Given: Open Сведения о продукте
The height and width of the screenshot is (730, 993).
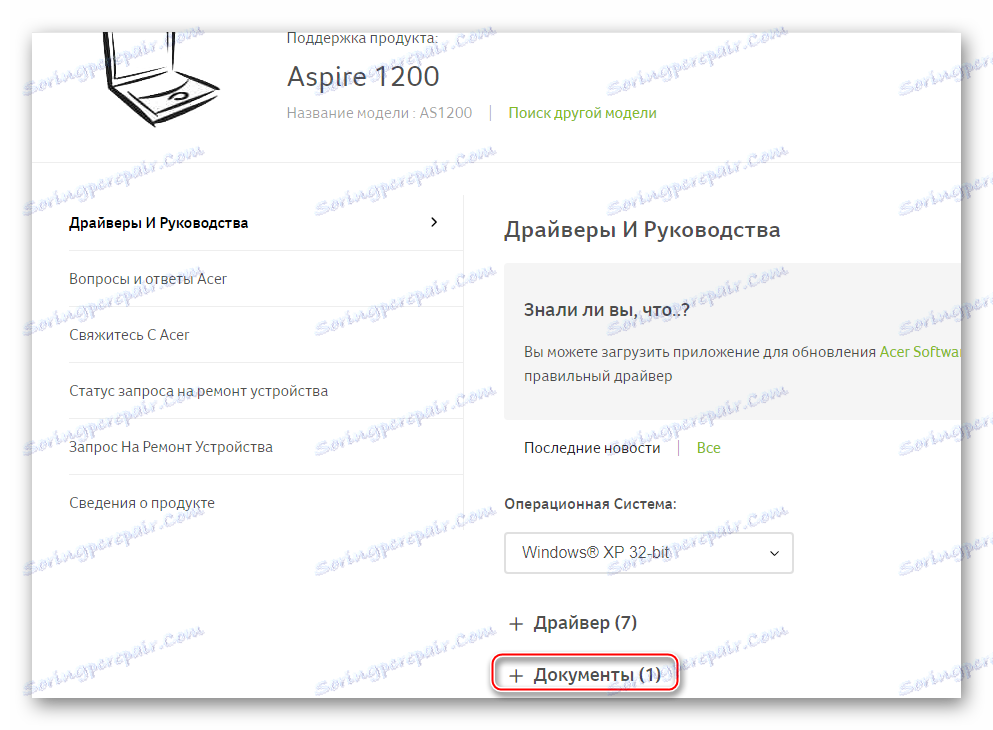Looking at the screenshot, I should 142,503.
